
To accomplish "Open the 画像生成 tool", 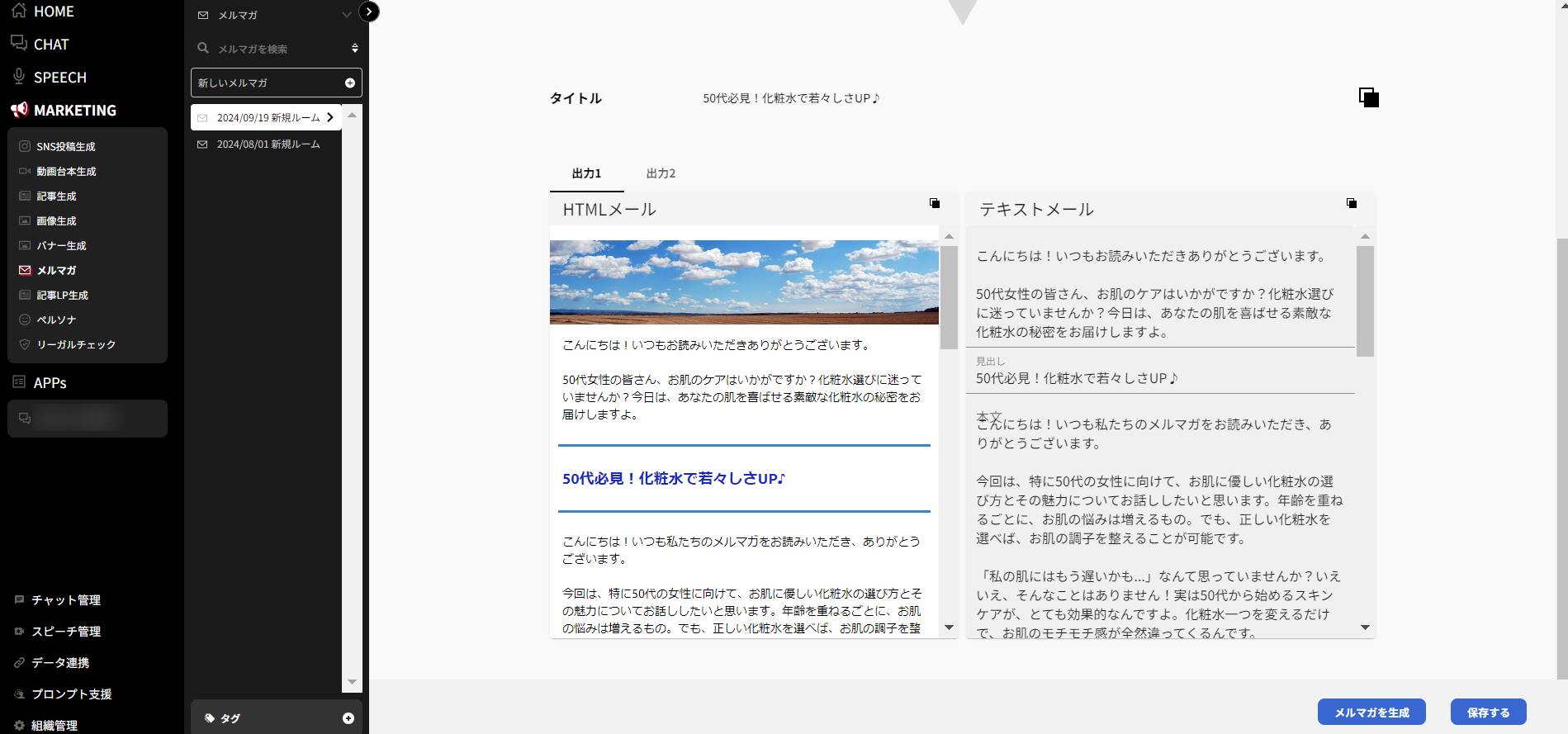I will point(56,221).
